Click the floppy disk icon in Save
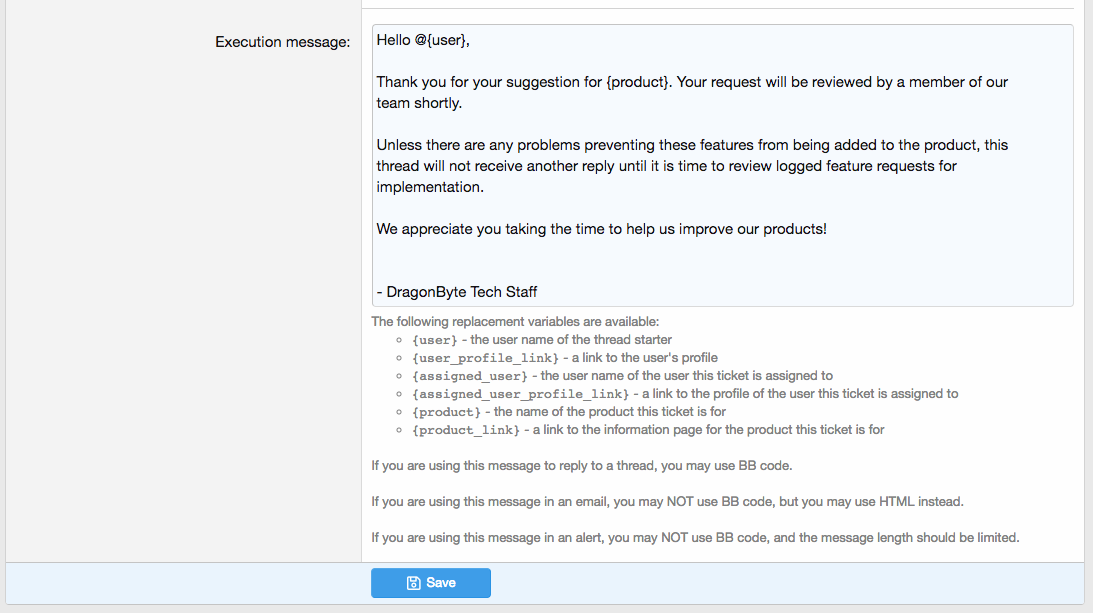This screenshot has width=1093, height=613. coord(413,583)
